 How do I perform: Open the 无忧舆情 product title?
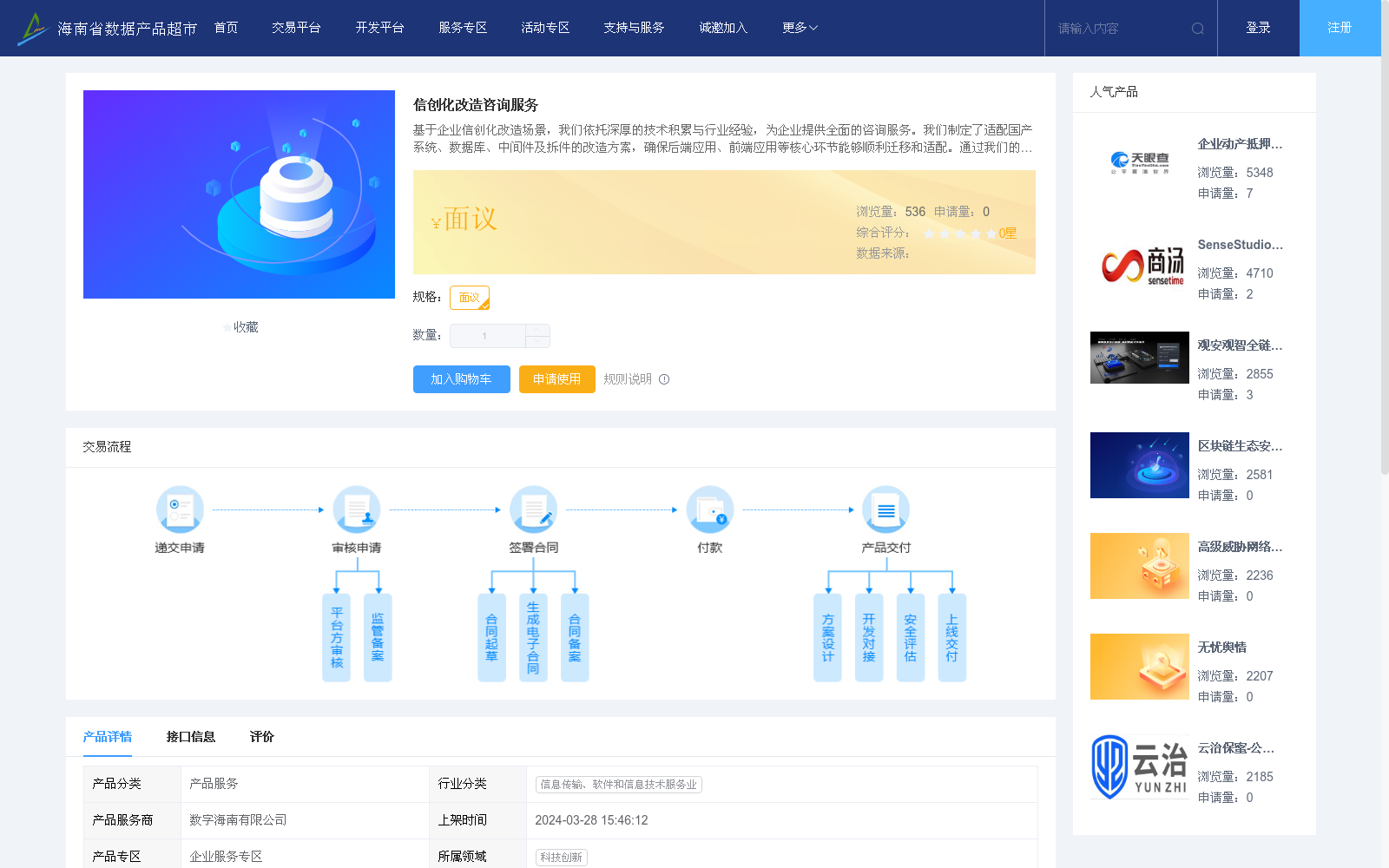1222,648
